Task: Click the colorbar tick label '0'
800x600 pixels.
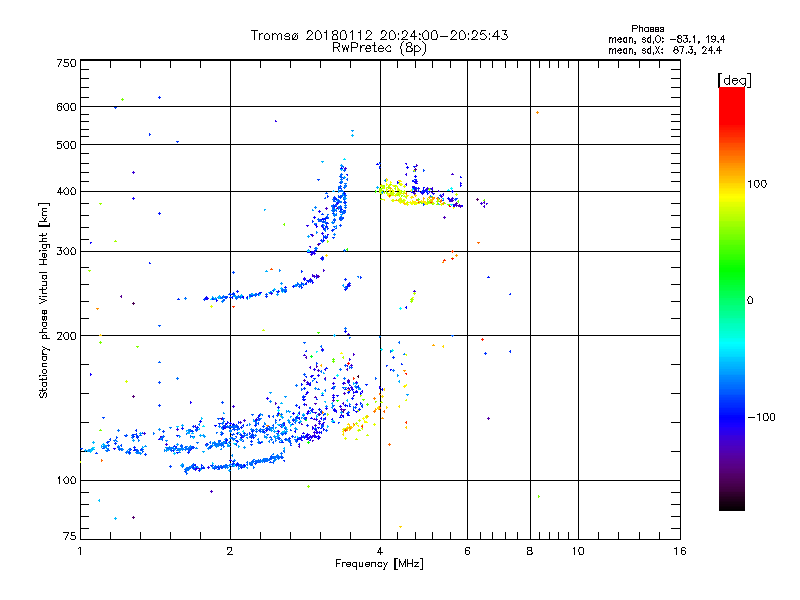Action: click(x=750, y=301)
